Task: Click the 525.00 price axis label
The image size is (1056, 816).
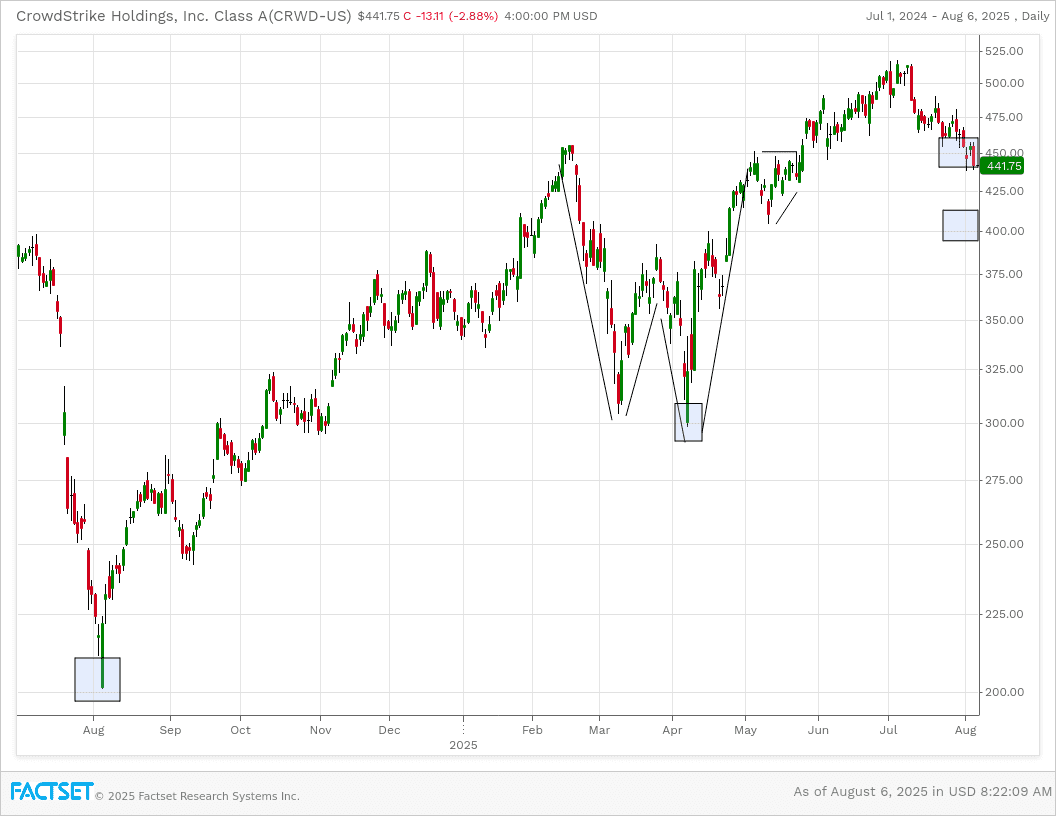Action: pos(1003,51)
